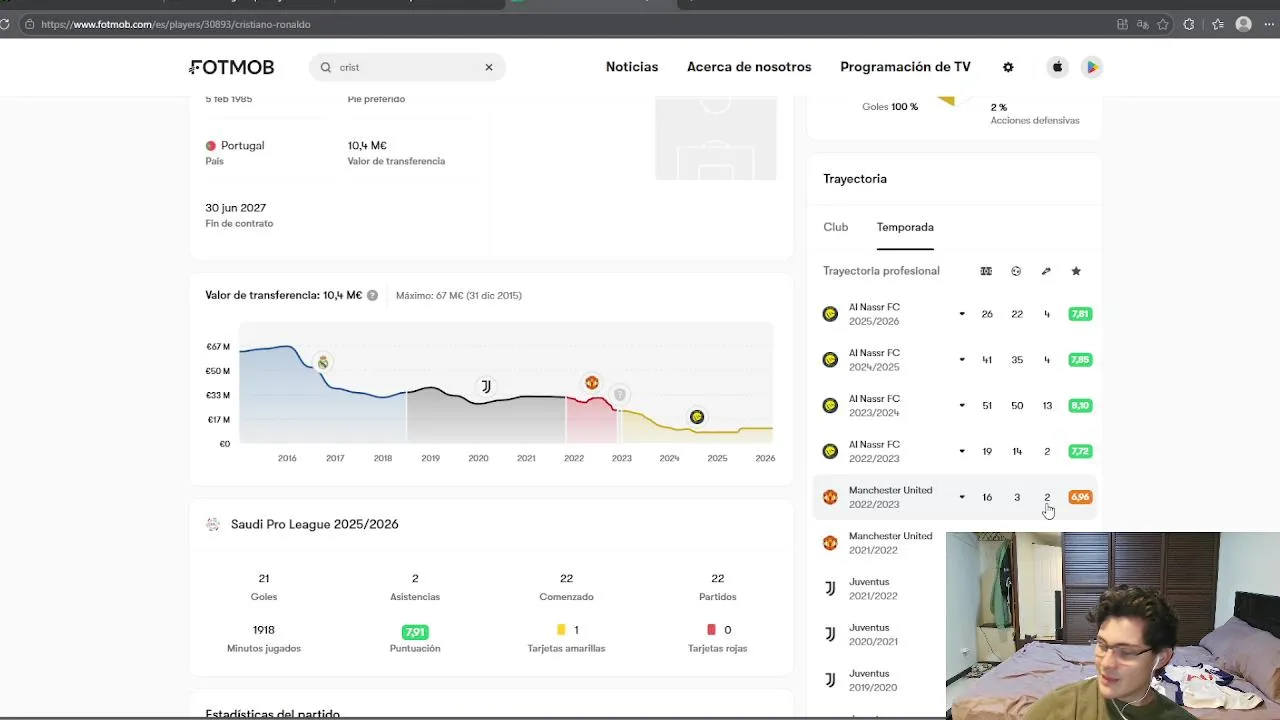Click Real Madrid marker on value chart
The width and height of the screenshot is (1280, 720).
(322, 362)
